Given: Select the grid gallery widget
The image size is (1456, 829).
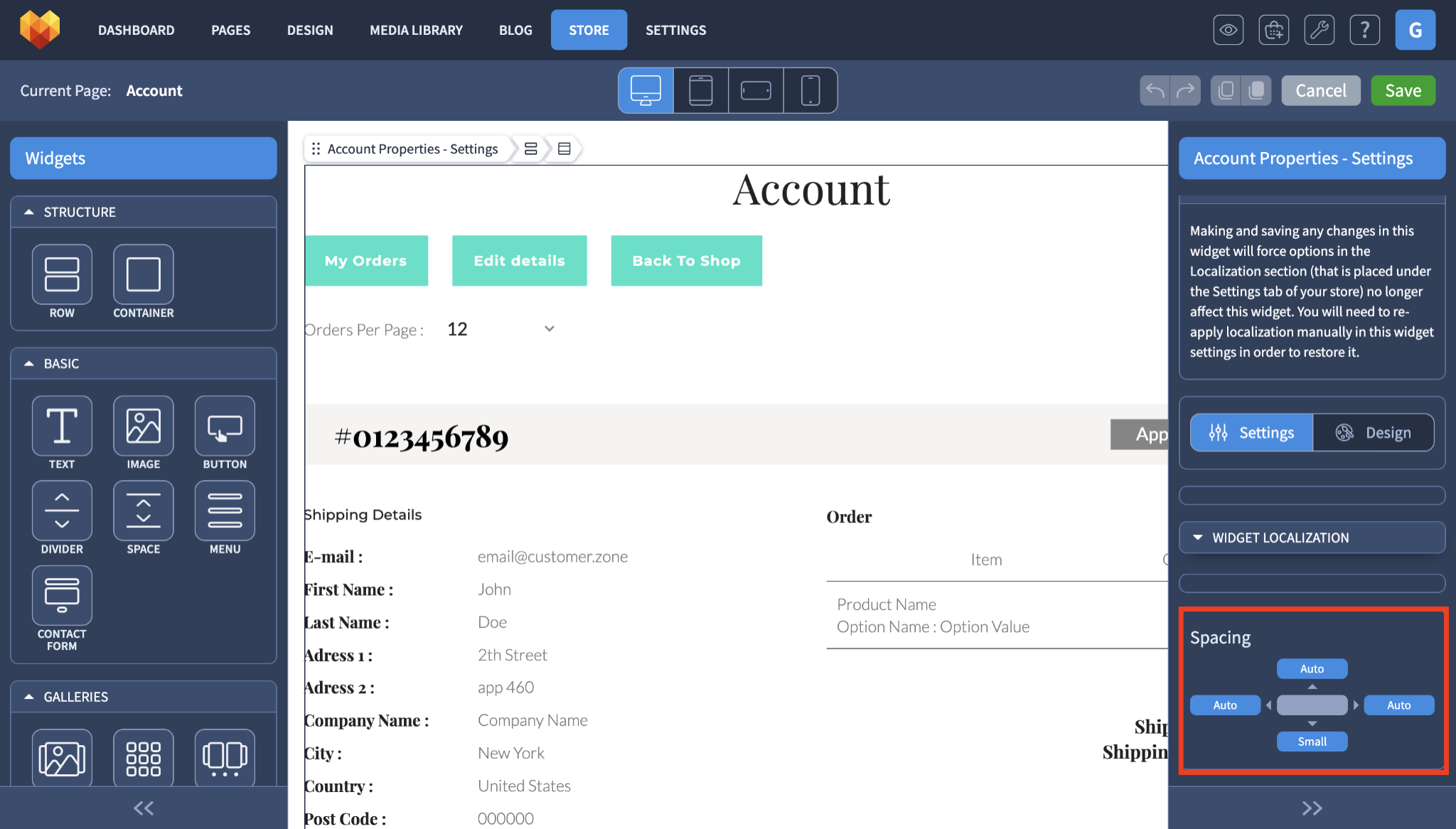Looking at the screenshot, I should tap(143, 758).
